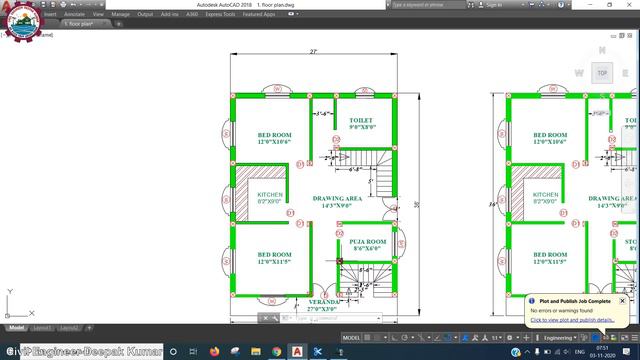This screenshot has height=360, width=640.
Task: Open the Express Tools ribbon tab
Action: 220,14
